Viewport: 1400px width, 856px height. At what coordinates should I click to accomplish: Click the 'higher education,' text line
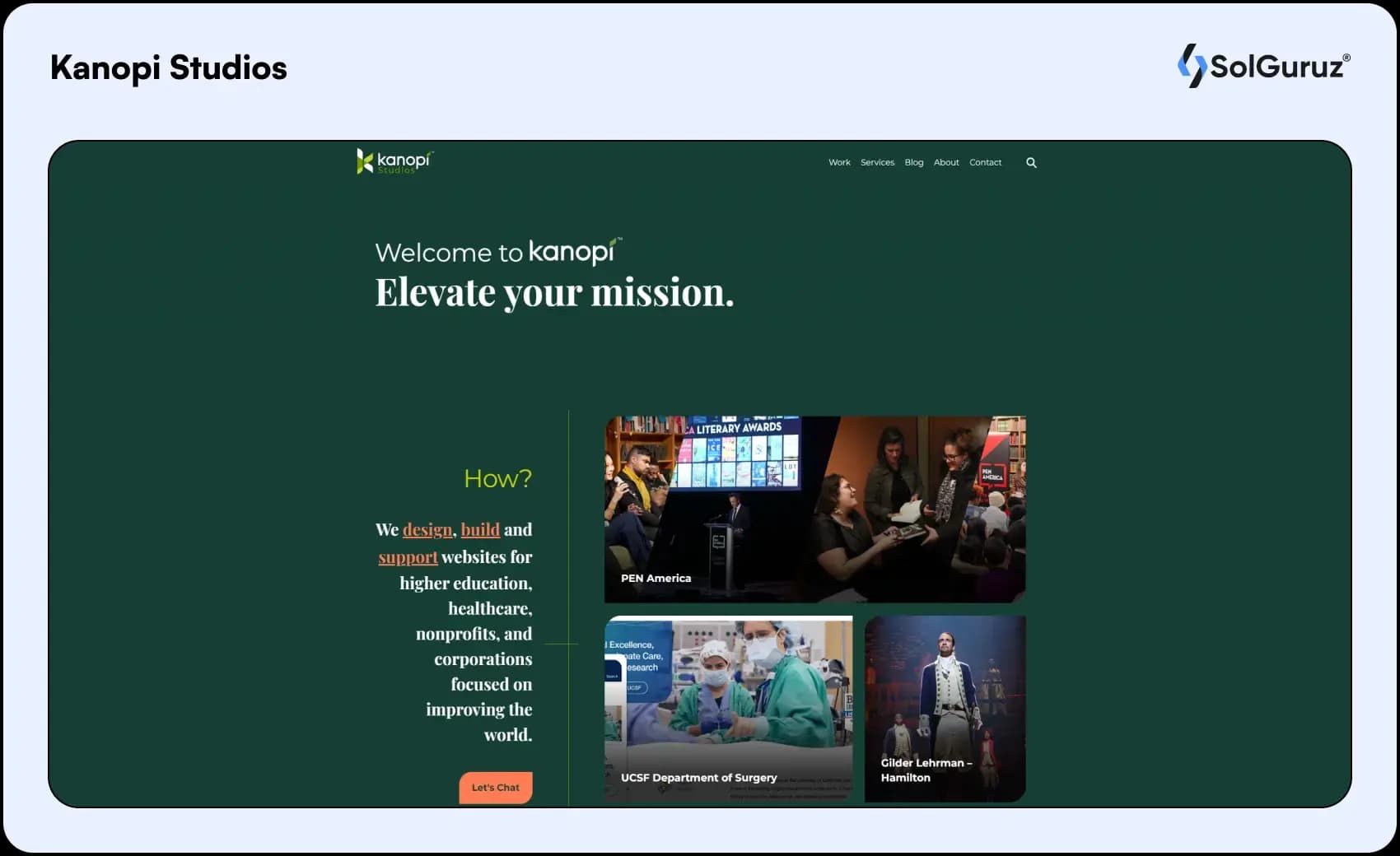(466, 583)
